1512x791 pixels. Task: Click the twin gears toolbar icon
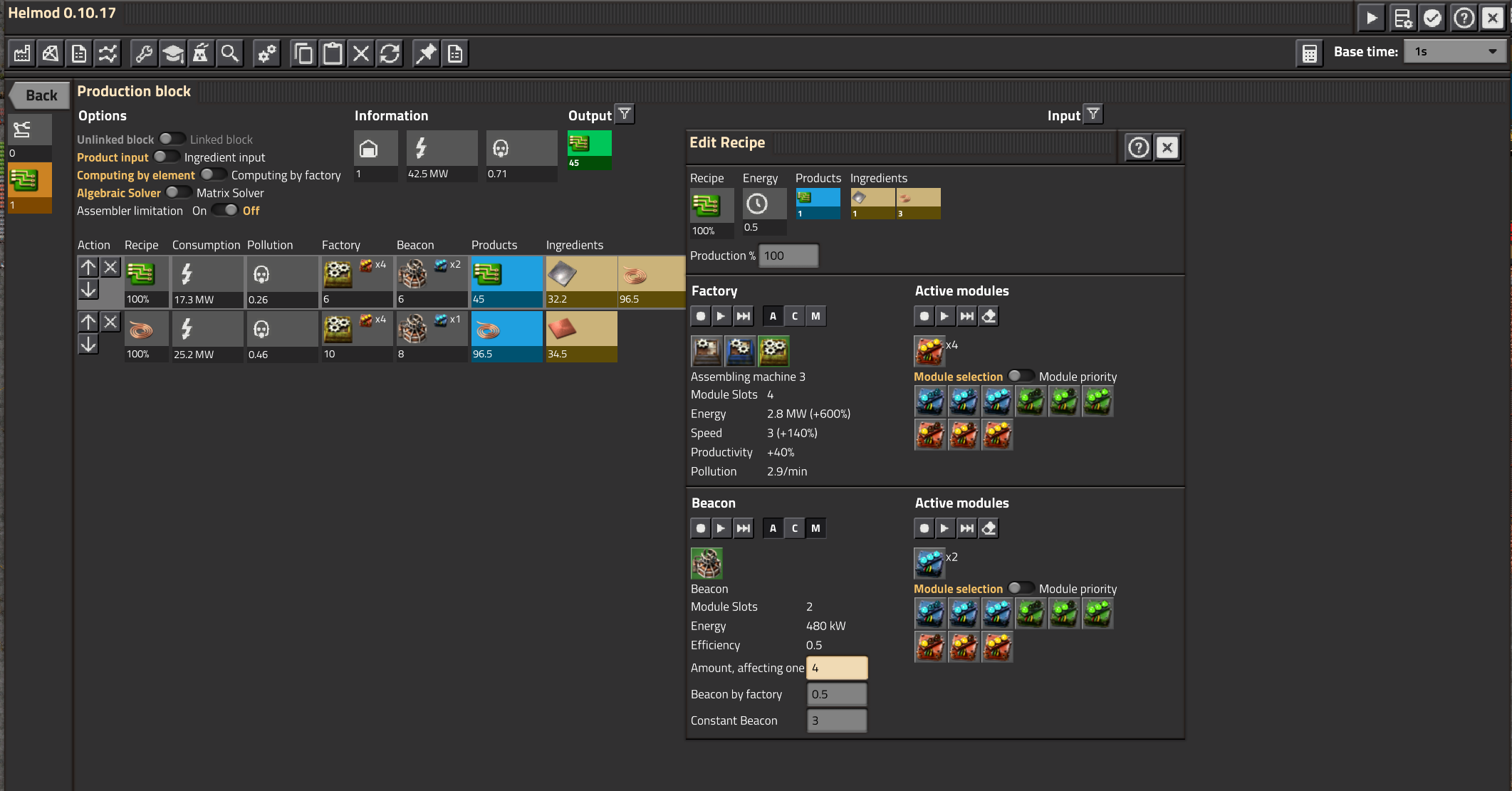click(x=267, y=53)
